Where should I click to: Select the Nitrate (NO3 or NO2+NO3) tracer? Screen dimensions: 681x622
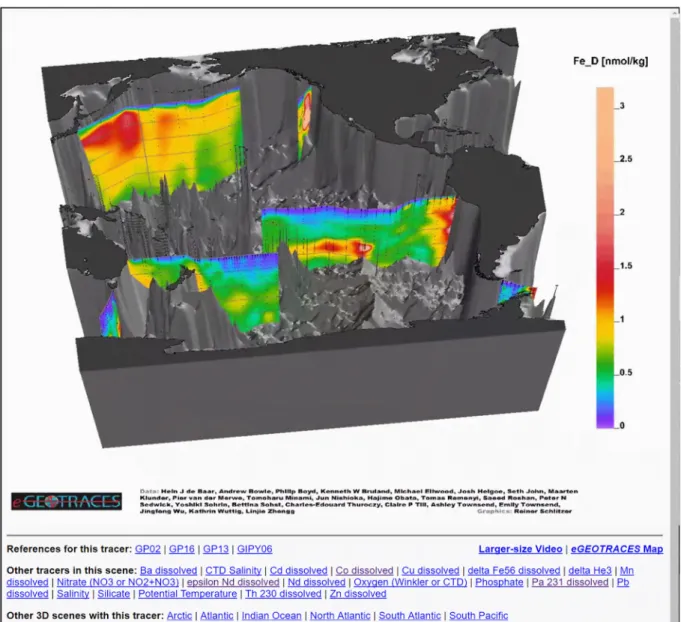[118, 582]
